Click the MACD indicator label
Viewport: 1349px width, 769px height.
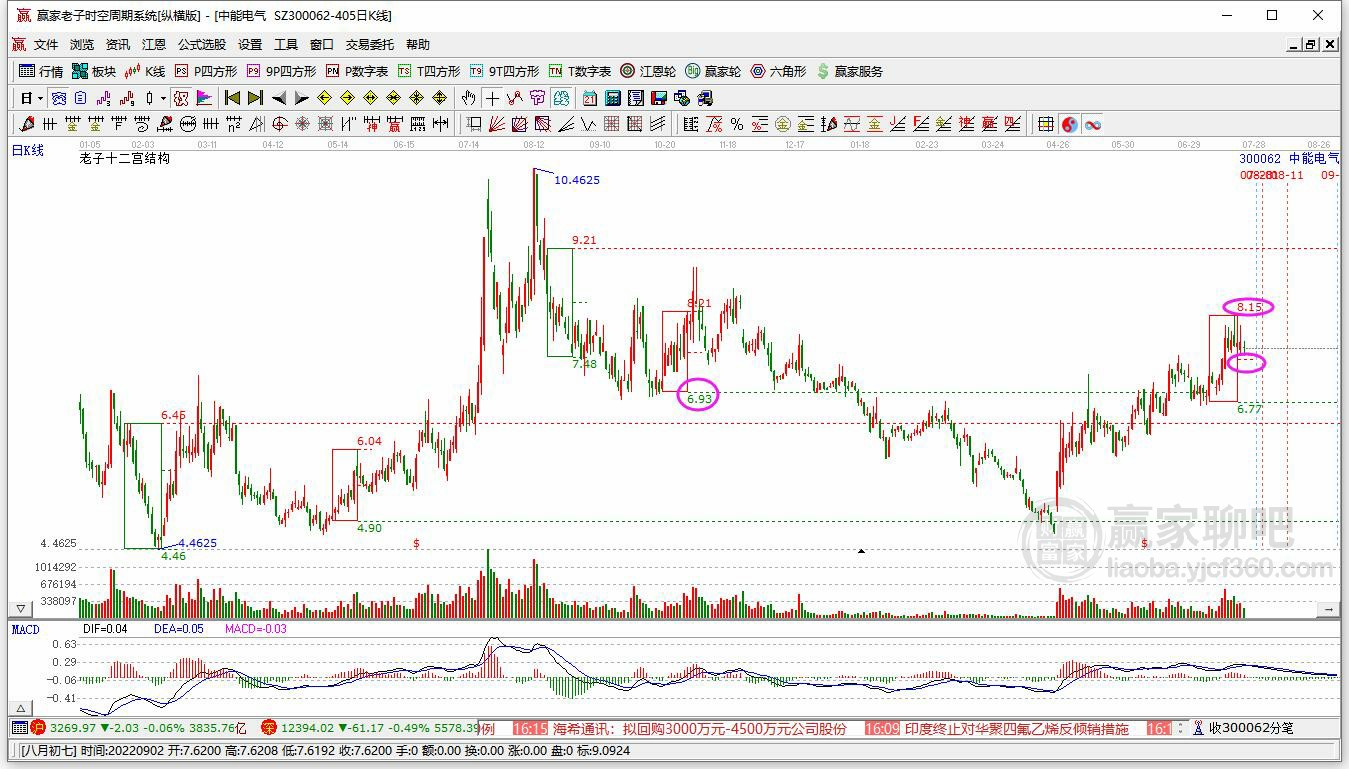25,629
